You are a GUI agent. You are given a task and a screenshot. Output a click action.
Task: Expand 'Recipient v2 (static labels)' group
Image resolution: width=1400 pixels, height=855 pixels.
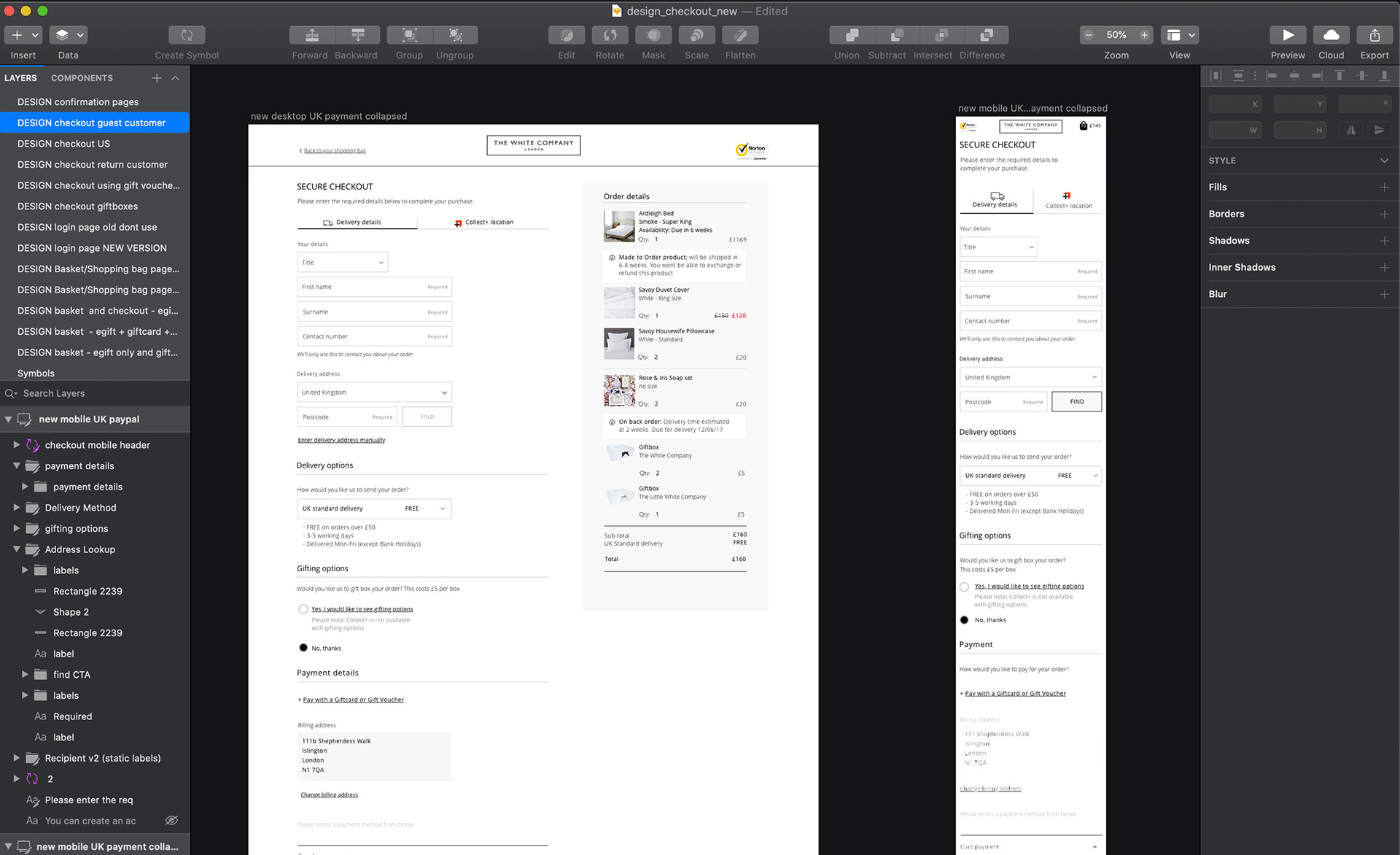16,758
